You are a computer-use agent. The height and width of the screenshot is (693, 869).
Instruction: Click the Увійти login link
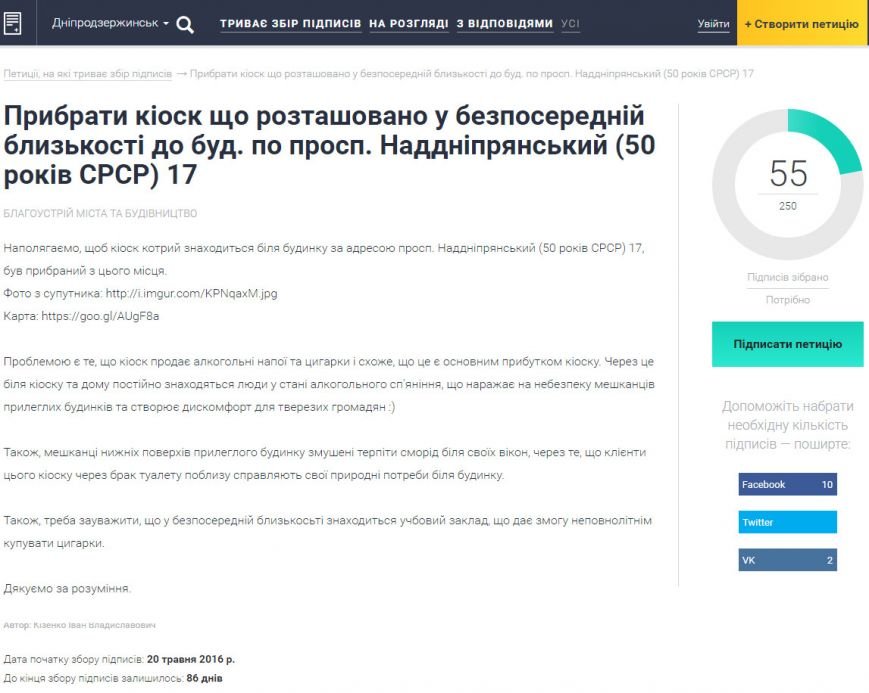pos(713,24)
